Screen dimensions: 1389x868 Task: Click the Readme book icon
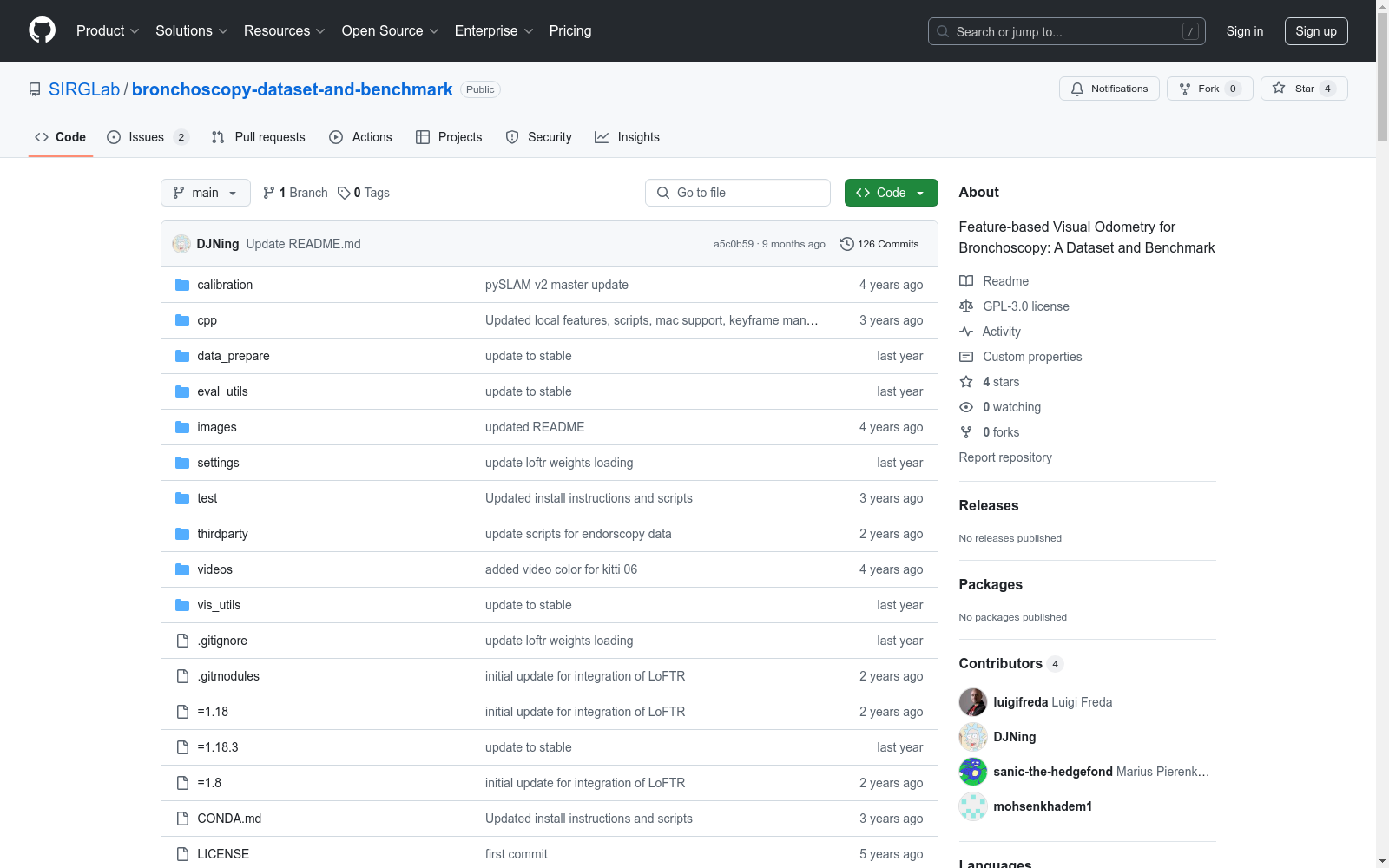click(966, 281)
